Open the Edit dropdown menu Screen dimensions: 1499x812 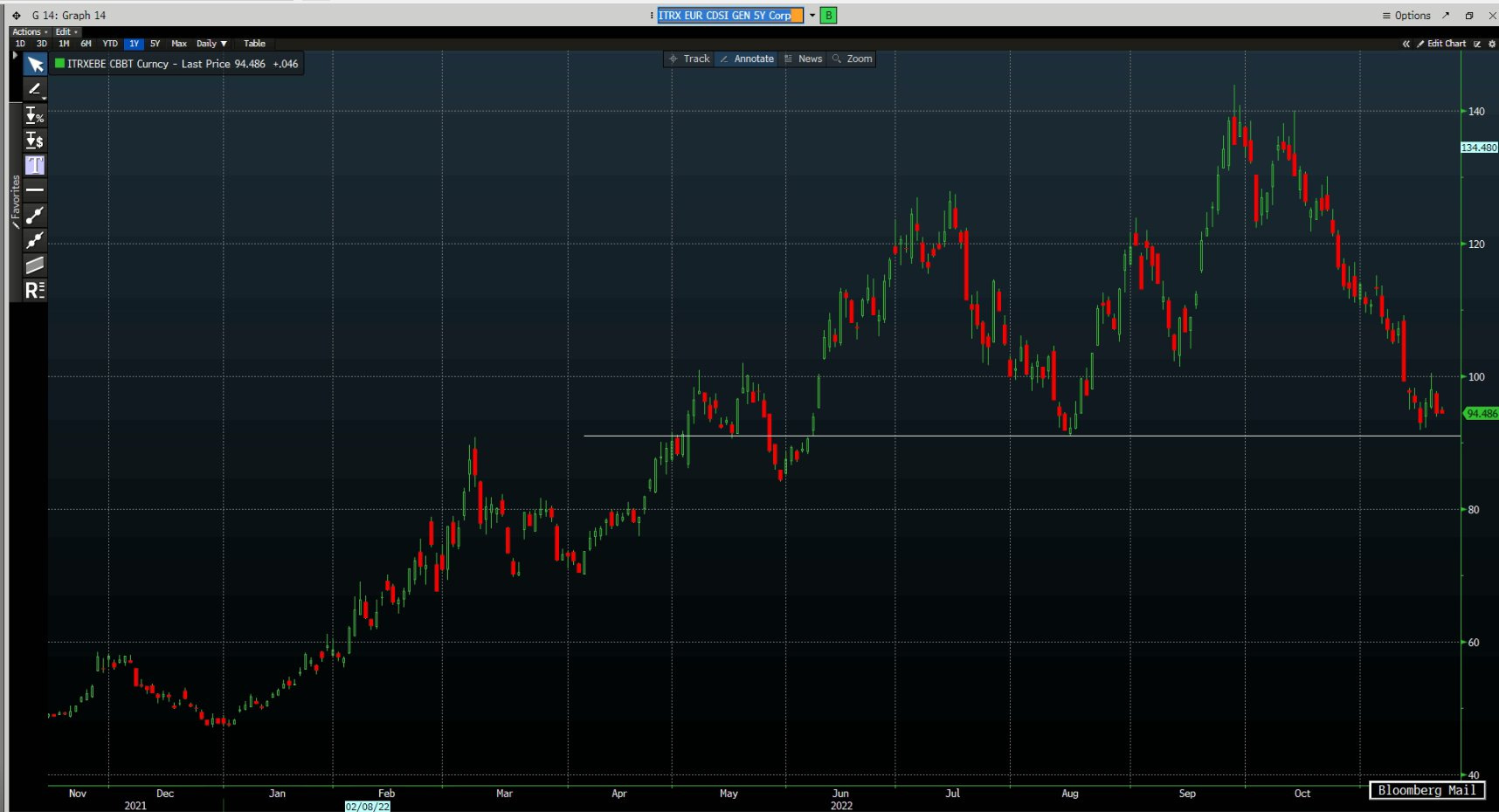(x=66, y=32)
